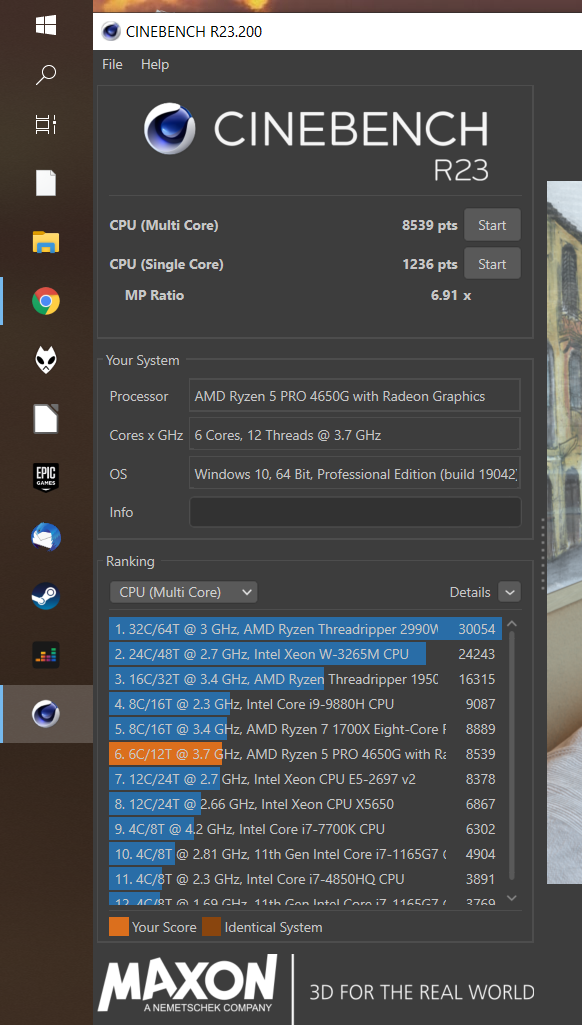Launch Steam from the taskbar
The height and width of the screenshot is (1025, 582).
pos(46,596)
